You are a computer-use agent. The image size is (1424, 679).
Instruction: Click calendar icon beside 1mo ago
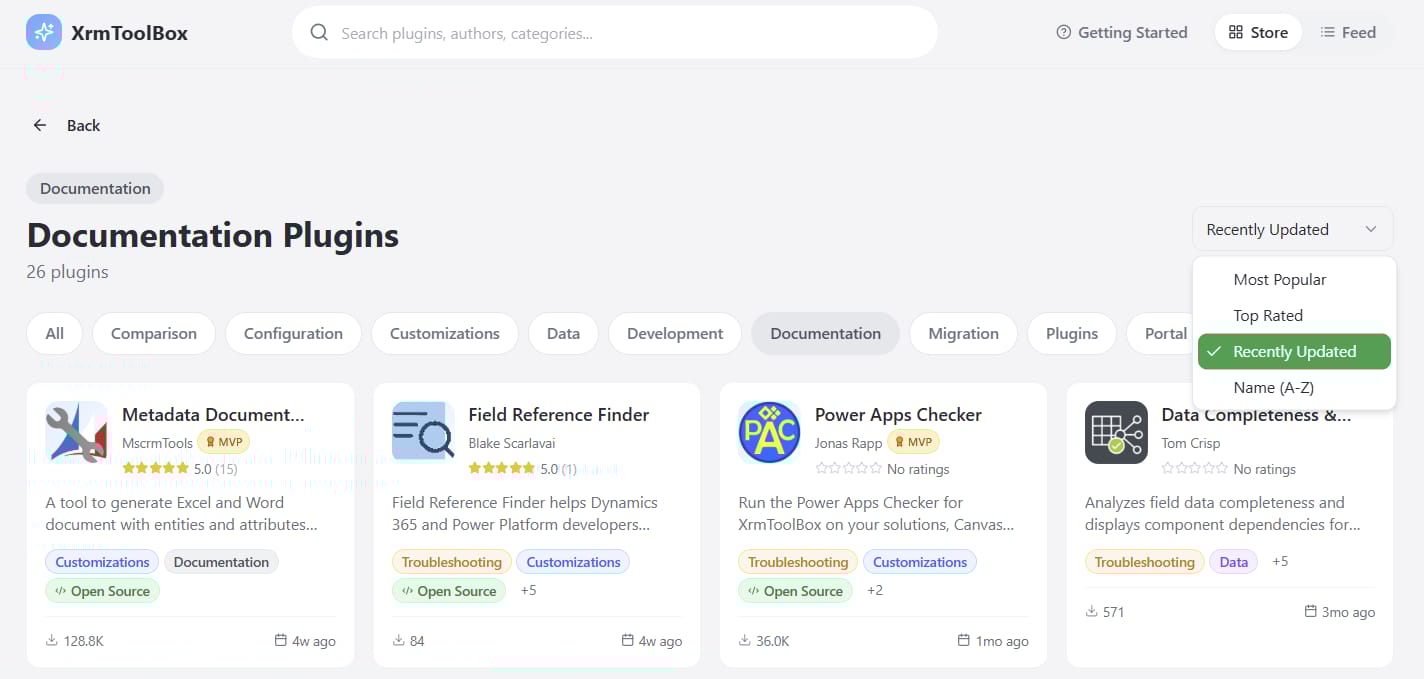tap(964, 640)
